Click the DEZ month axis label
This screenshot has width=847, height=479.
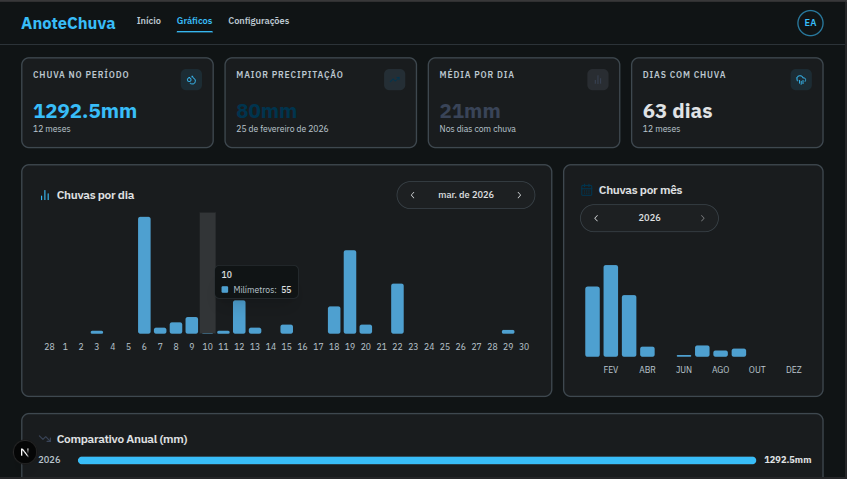point(794,369)
